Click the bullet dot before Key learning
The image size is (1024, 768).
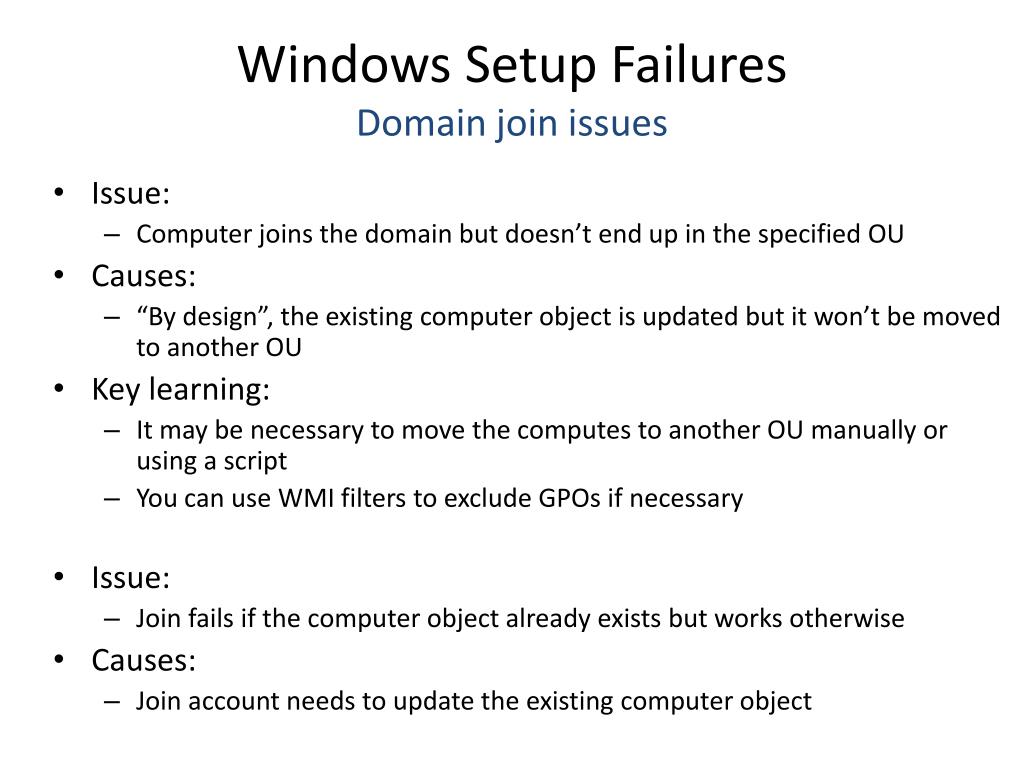tap(59, 389)
